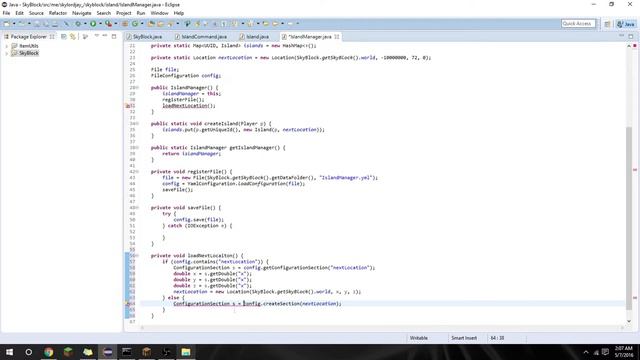Click the New Java Package icon

point(125,24)
